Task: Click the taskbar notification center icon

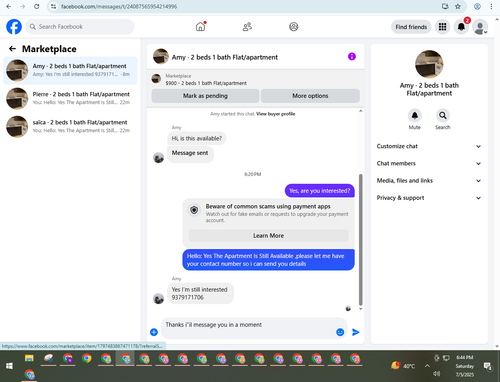Action: 488,366
